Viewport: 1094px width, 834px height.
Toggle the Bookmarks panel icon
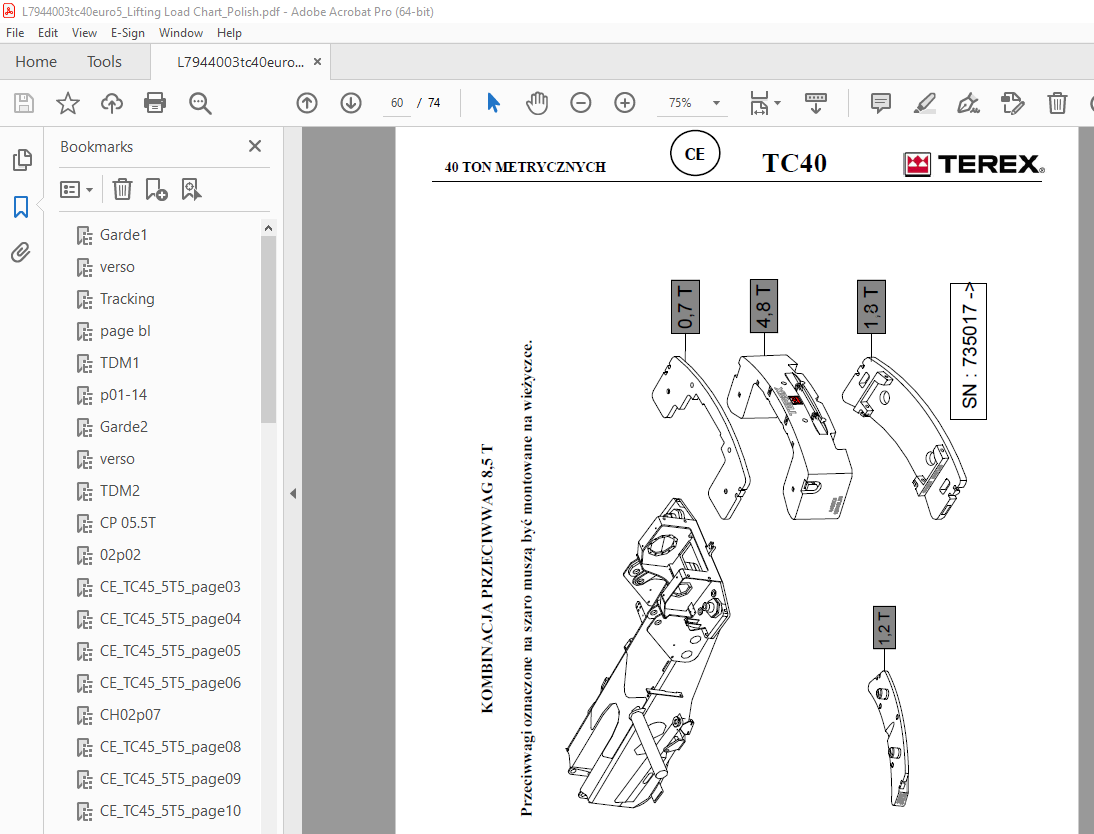pyautogui.click(x=21, y=207)
